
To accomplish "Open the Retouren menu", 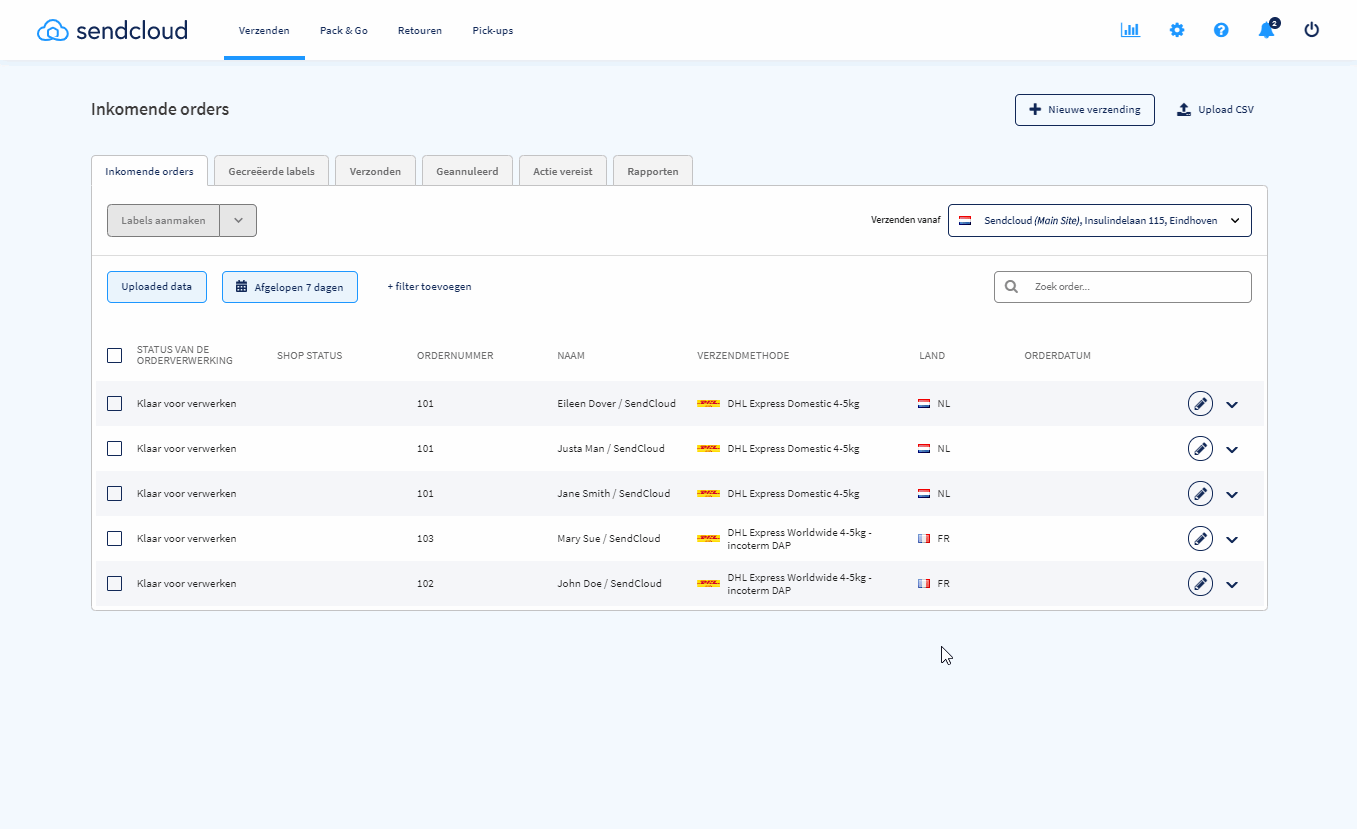I will click(x=420, y=31).
